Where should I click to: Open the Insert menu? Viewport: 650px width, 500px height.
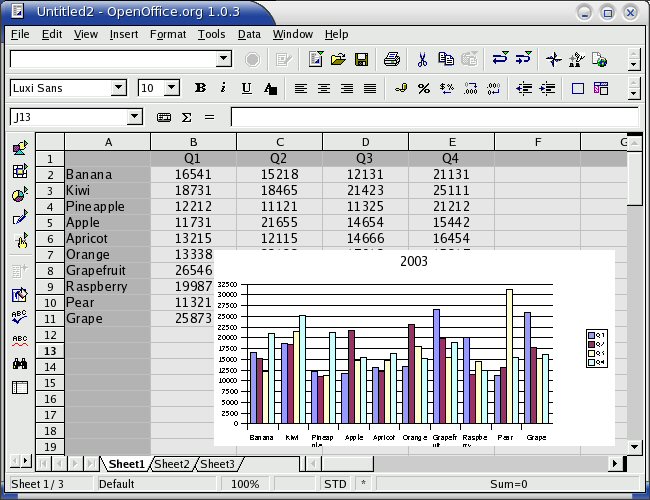[x=124, y=34]
